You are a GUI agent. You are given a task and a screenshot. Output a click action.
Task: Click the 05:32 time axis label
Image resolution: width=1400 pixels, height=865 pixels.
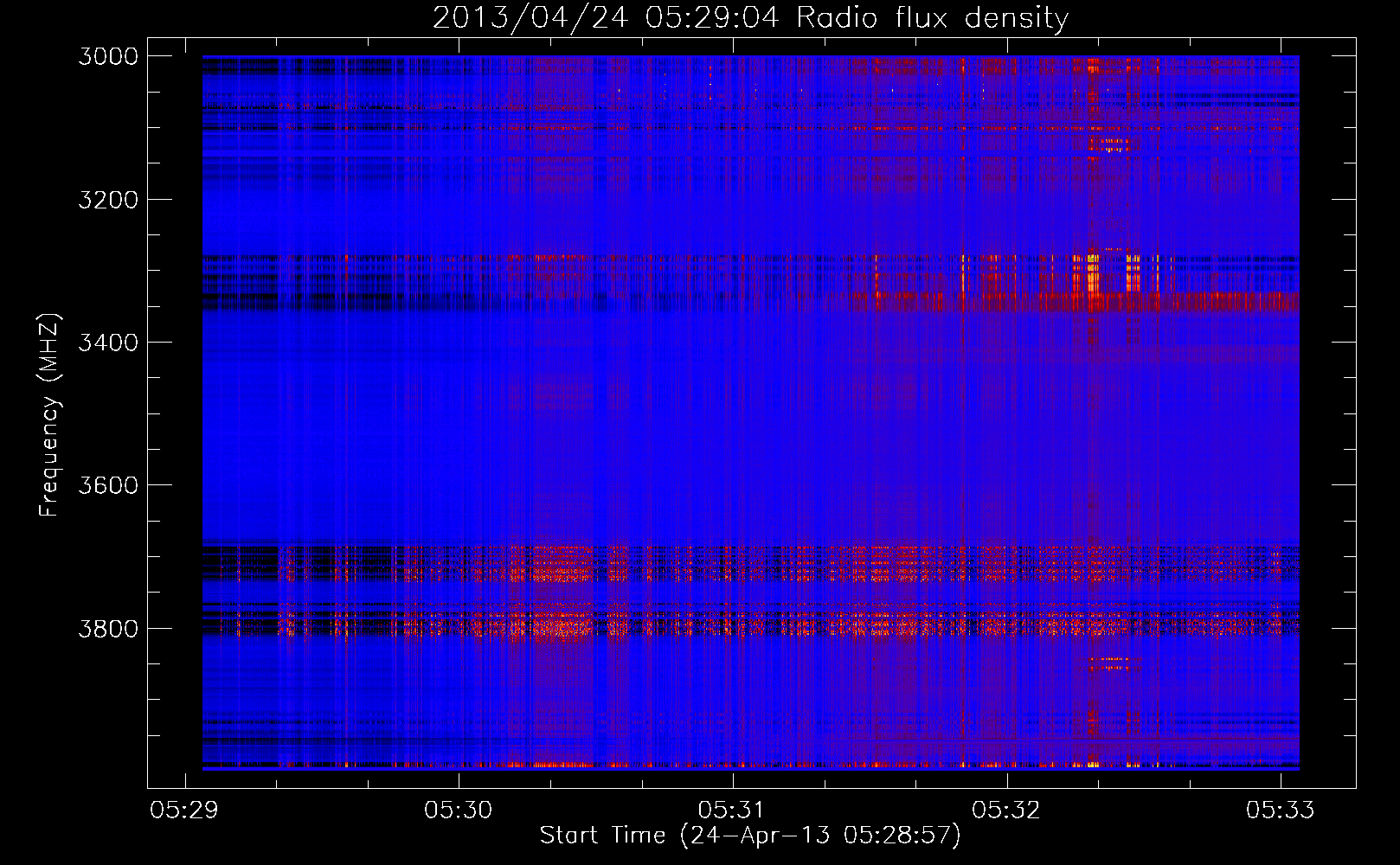(x=1006, y=810)
